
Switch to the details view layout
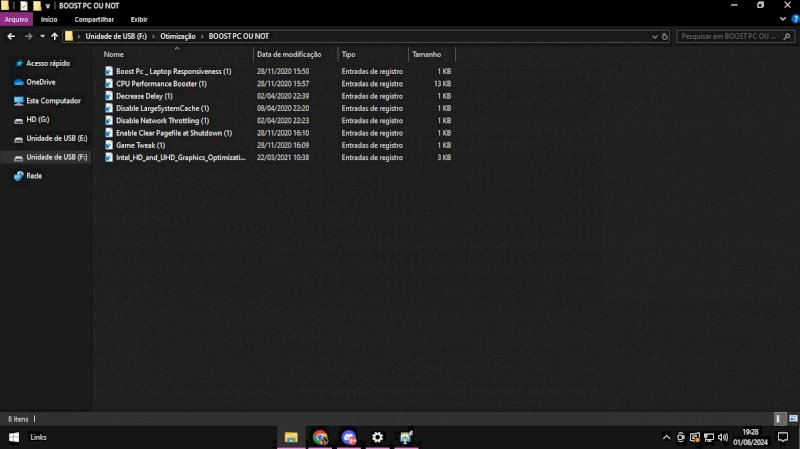pyautogui.click(x=779, y=418)
